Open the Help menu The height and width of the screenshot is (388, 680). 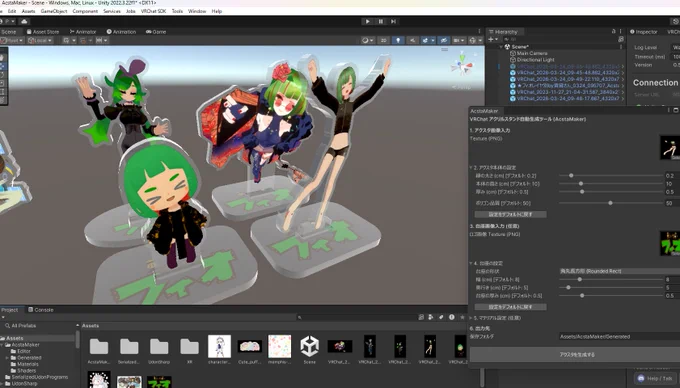[x=217, y=11]
